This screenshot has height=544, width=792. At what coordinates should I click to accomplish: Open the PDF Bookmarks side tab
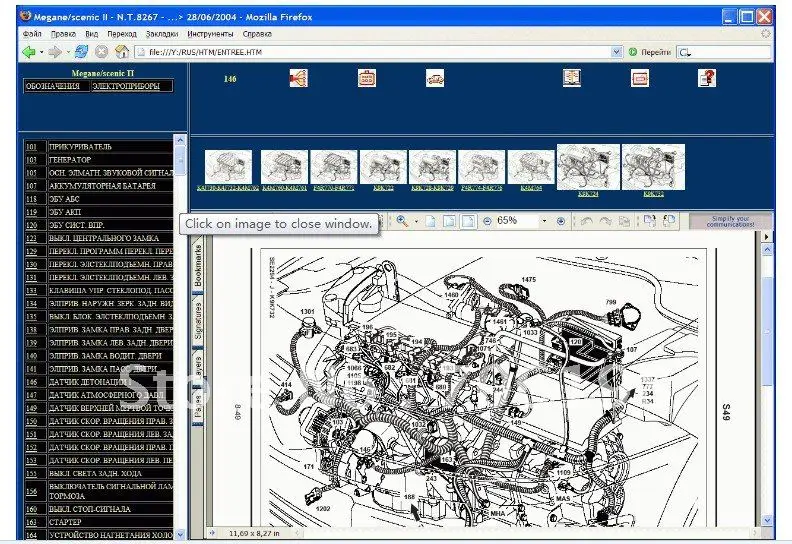coord(197,265)
